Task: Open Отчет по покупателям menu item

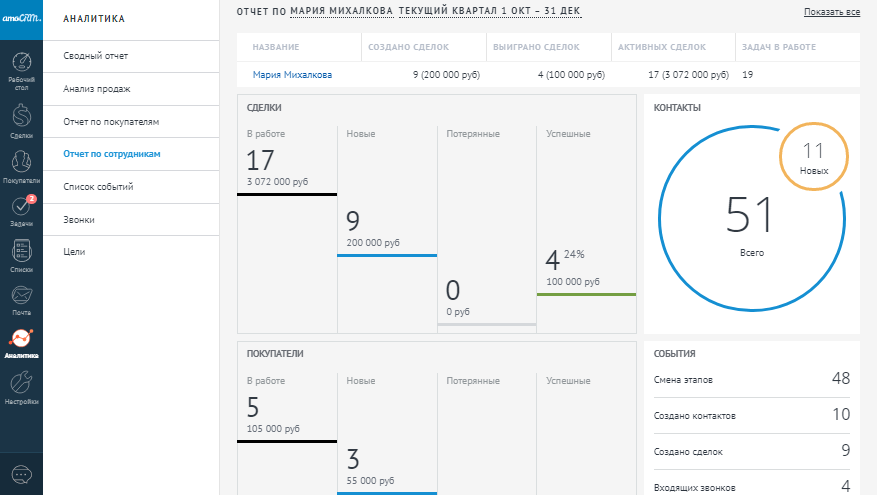Action: [x=111, y=122]
